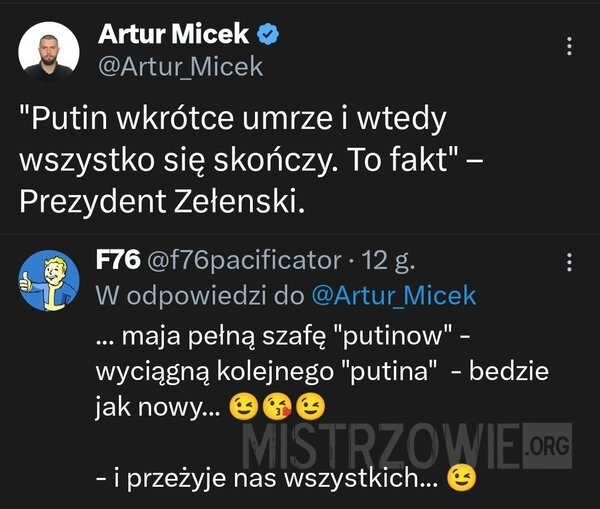
Task: Open more options for F76's reply
Action: [x=569, y=263]
